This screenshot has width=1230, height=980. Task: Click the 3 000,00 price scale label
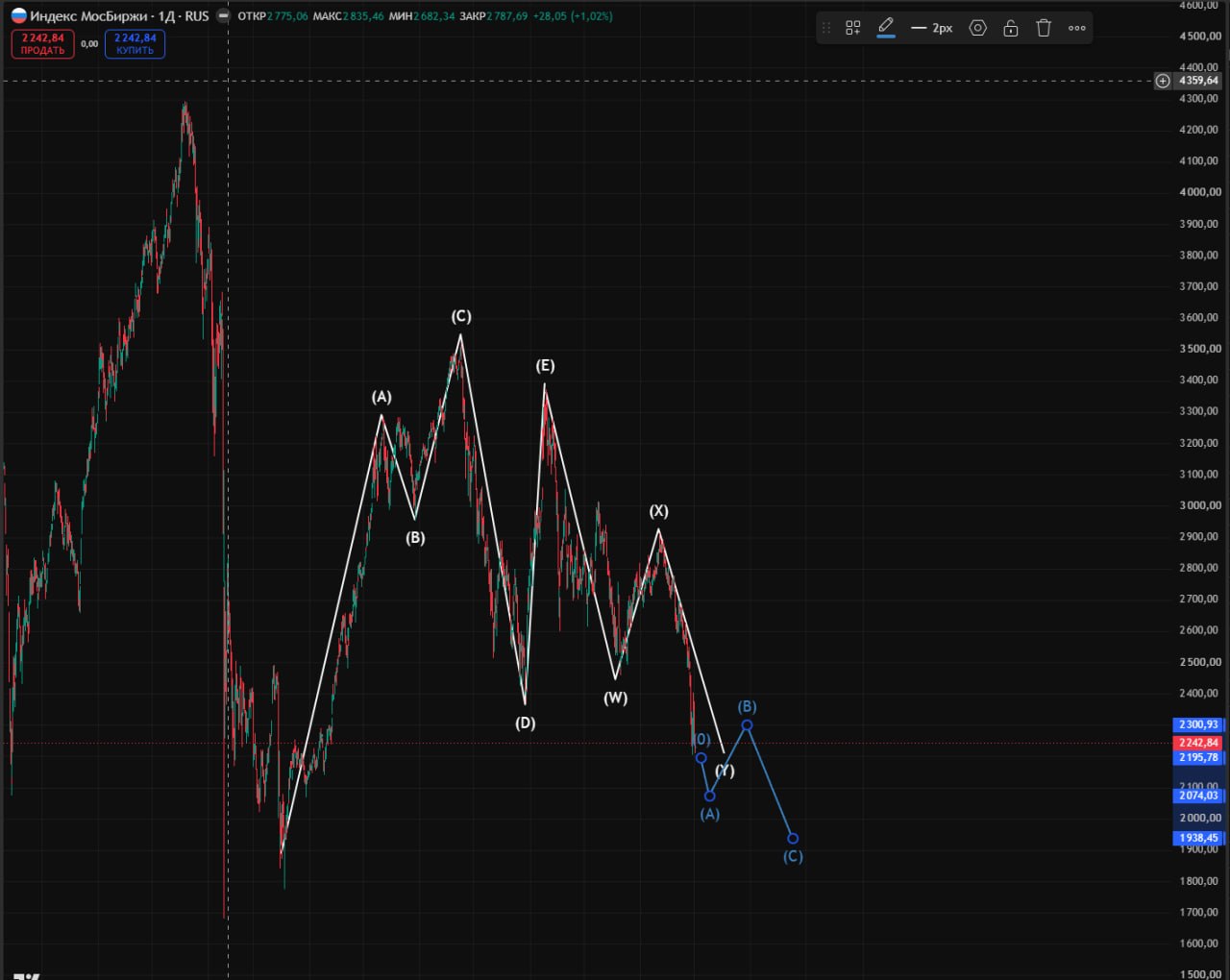1198,505
